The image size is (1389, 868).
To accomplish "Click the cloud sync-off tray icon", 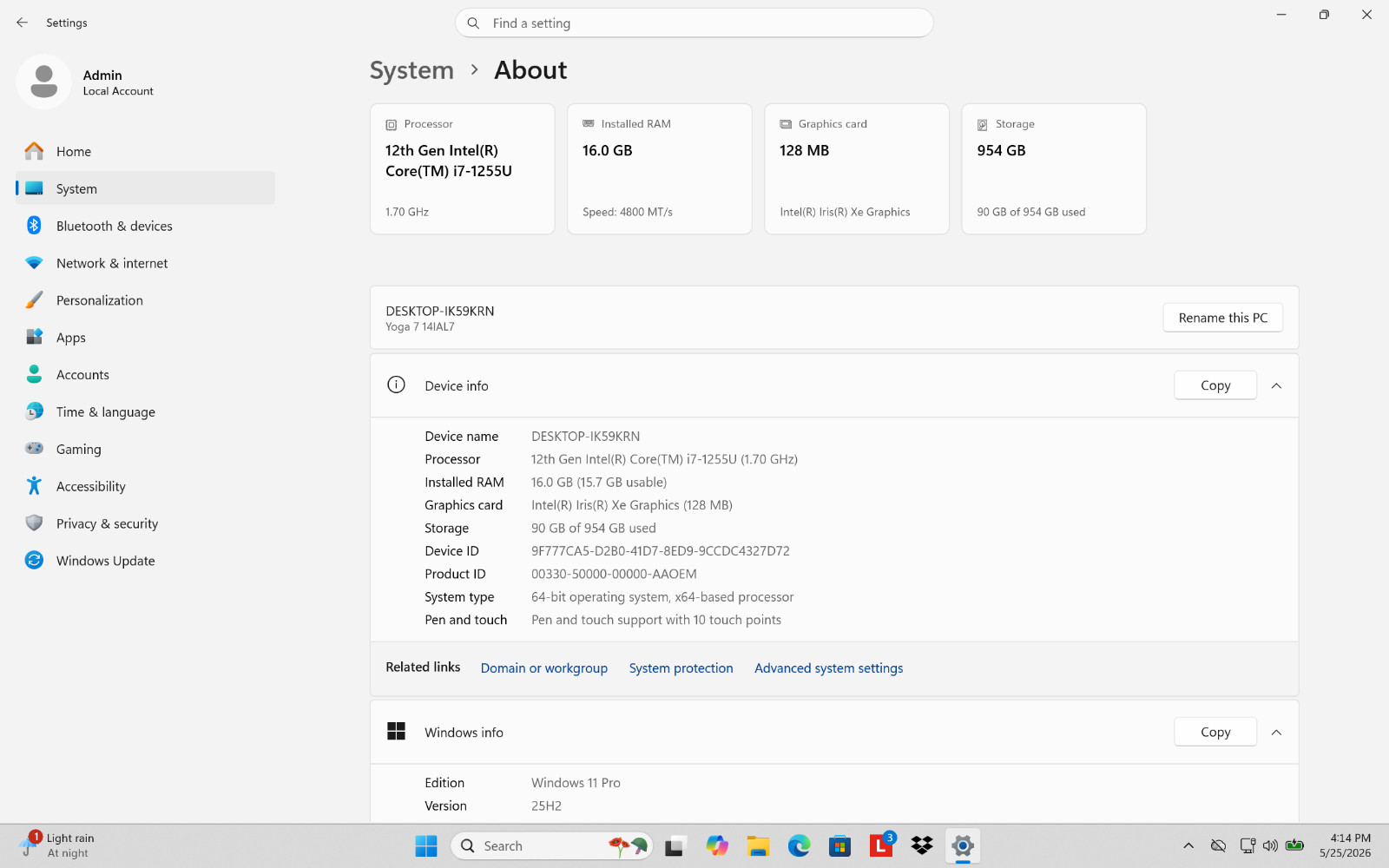I will (1218, 845).
